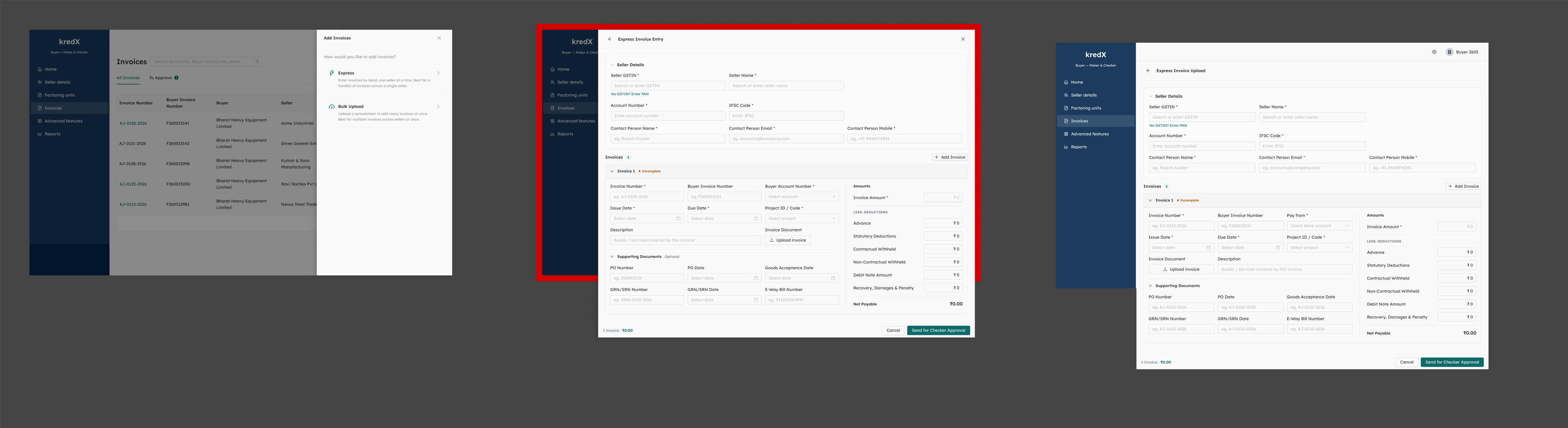The image size is (1568, 428).
Task: Focus IFSC Code field in Express Invoice Upload
Action: click(1312, 146)
